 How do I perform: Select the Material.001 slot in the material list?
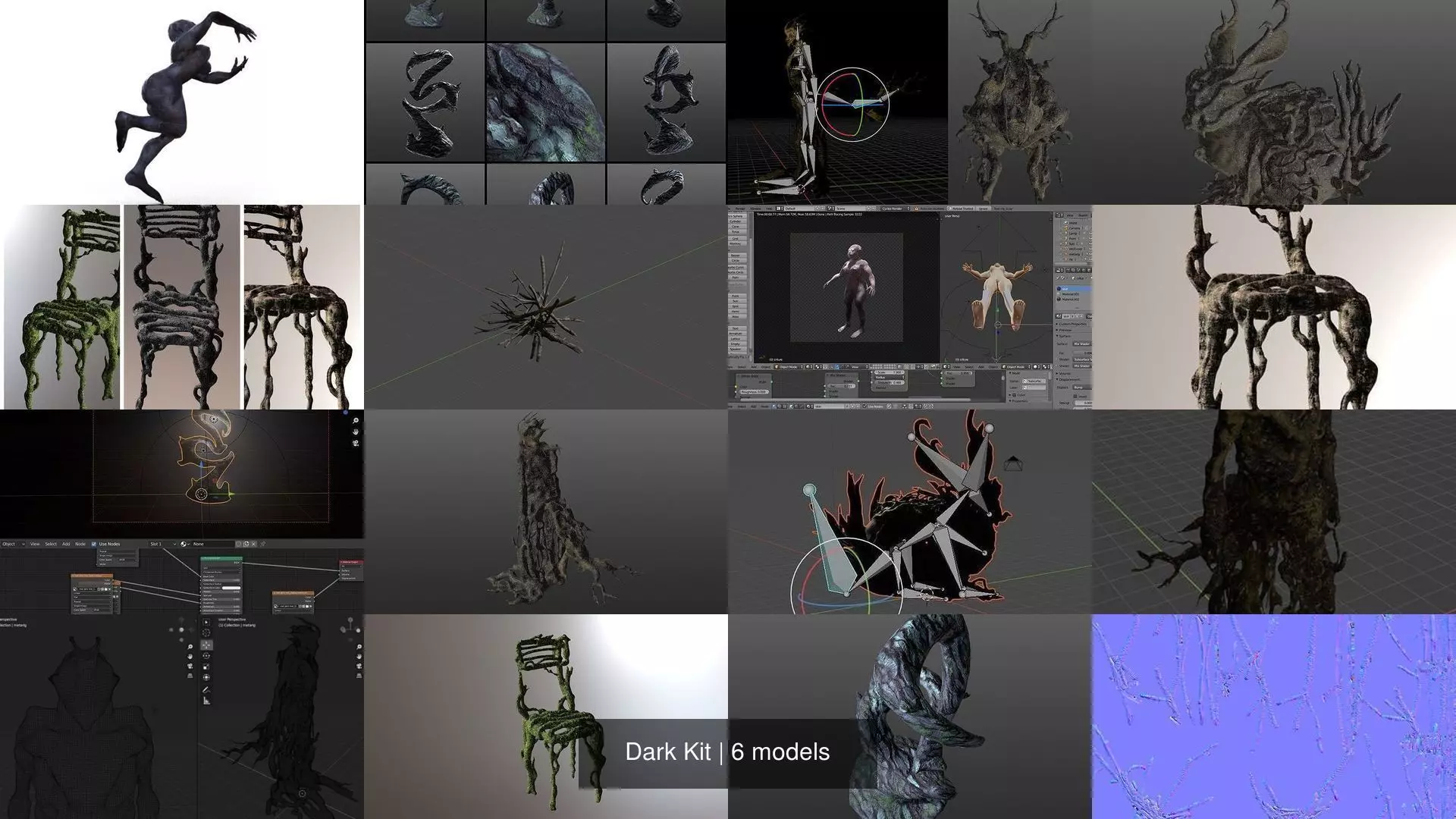click(x=1071, y=294)
